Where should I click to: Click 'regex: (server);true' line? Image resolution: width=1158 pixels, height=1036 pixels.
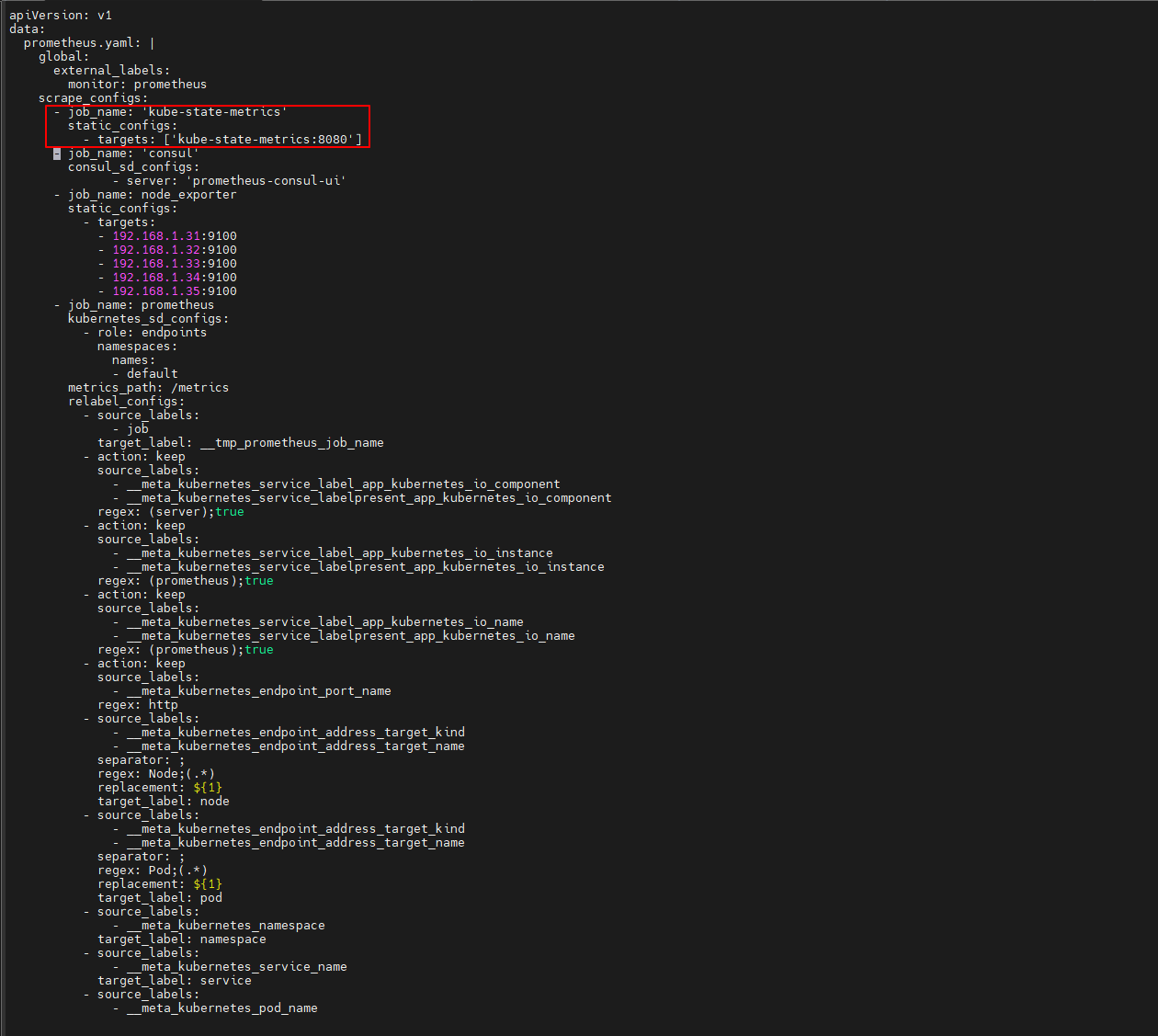pyautogui.click(x=171, y=512)
